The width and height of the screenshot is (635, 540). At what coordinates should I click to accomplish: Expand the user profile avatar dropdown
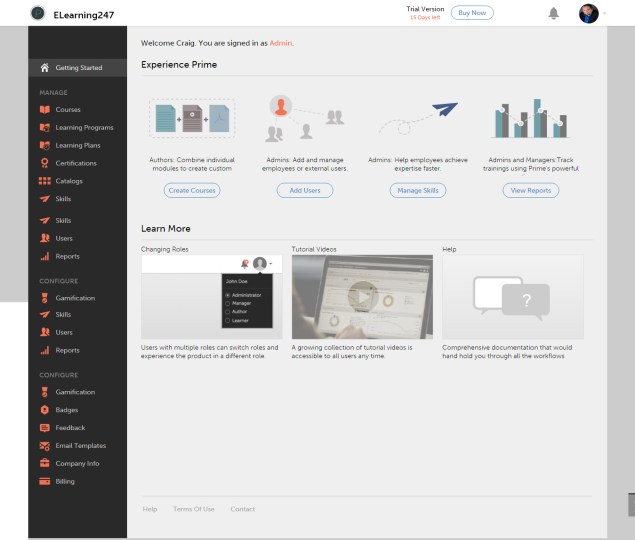click(590, 13)
